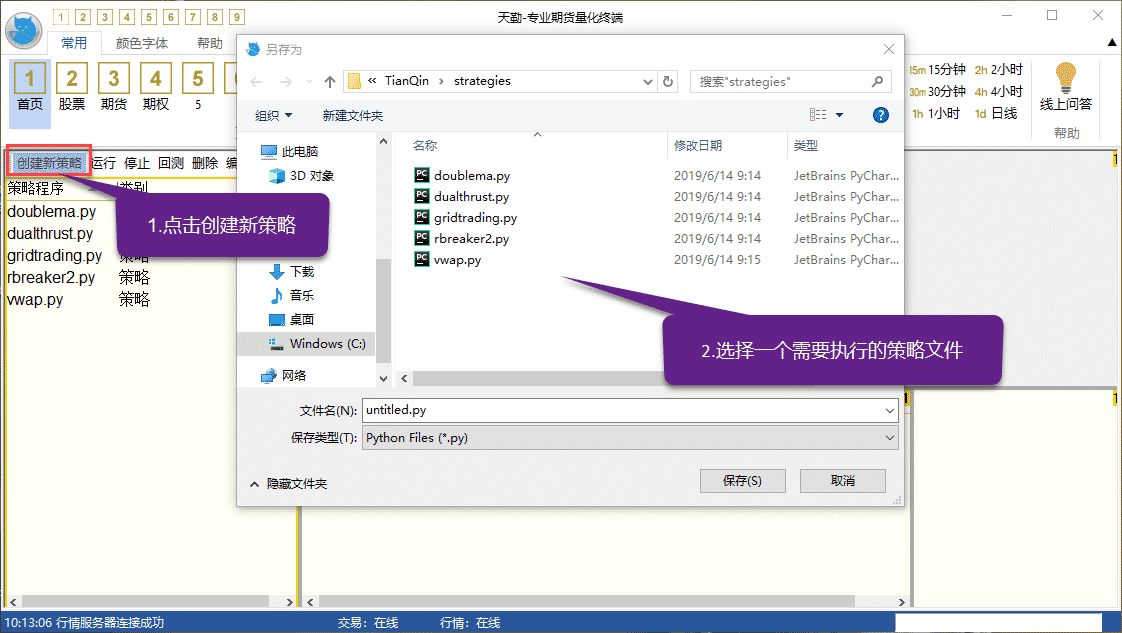Open the 组织 dropdown menu
Screen dimensions: 1122x633
tap(274, 116)
